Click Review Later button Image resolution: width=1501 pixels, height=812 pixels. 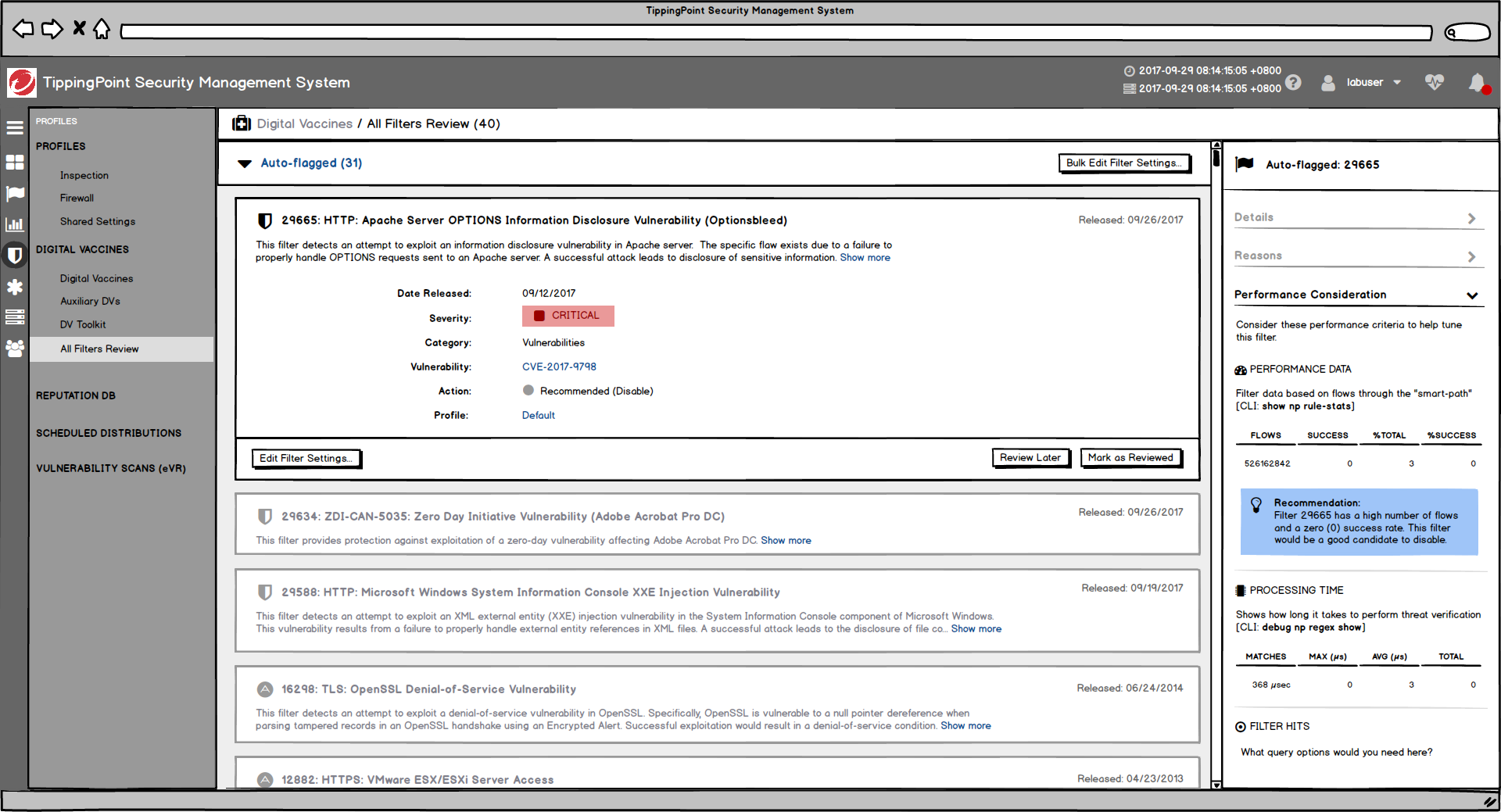(x=1030, y=458)
